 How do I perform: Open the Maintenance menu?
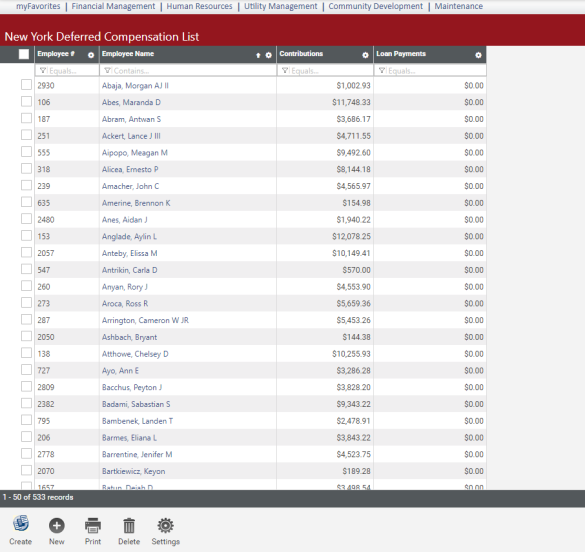coord(459,6)
